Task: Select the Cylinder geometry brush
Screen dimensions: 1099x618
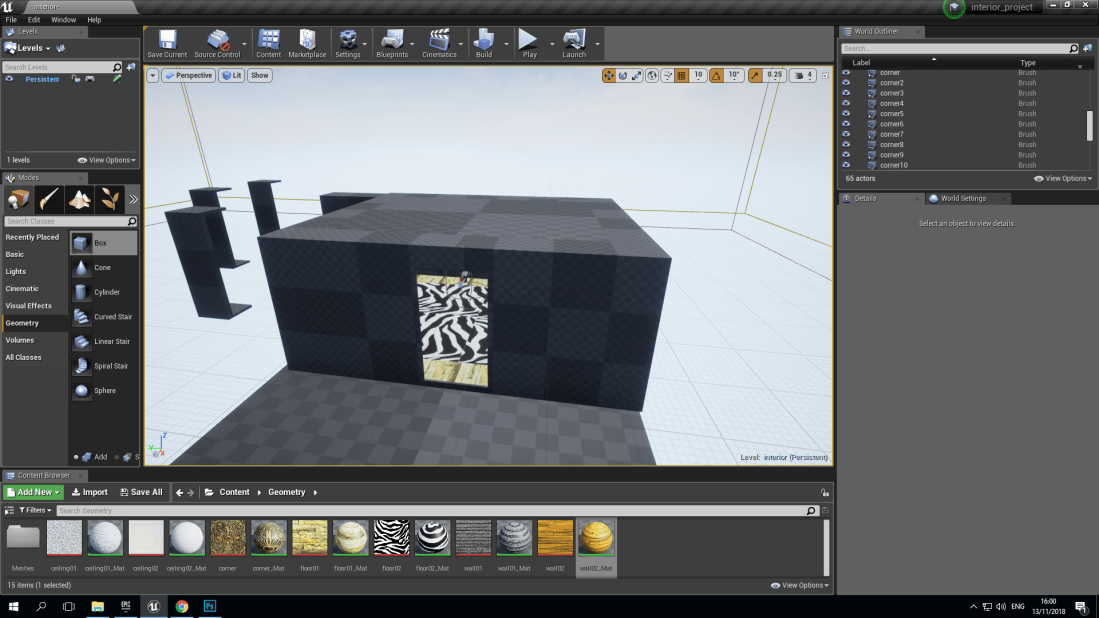Action: pos(96,292)
